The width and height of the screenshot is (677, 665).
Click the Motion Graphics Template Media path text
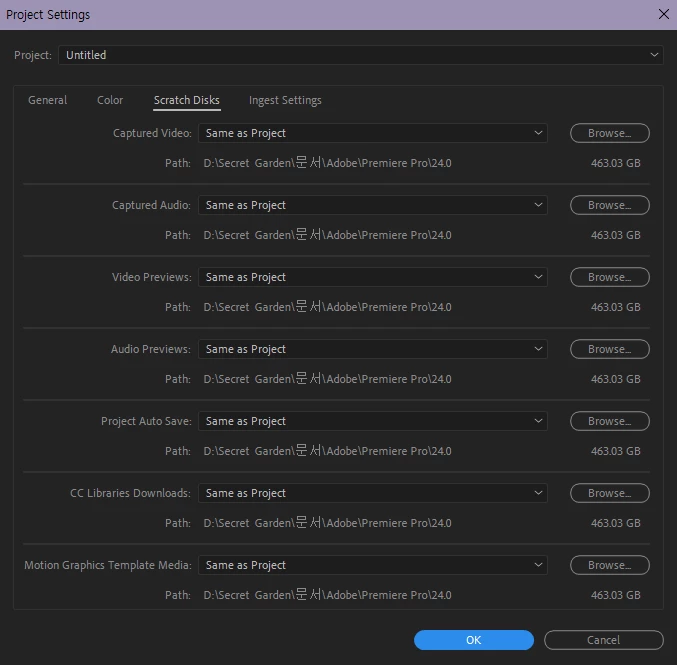coord(327,595)
